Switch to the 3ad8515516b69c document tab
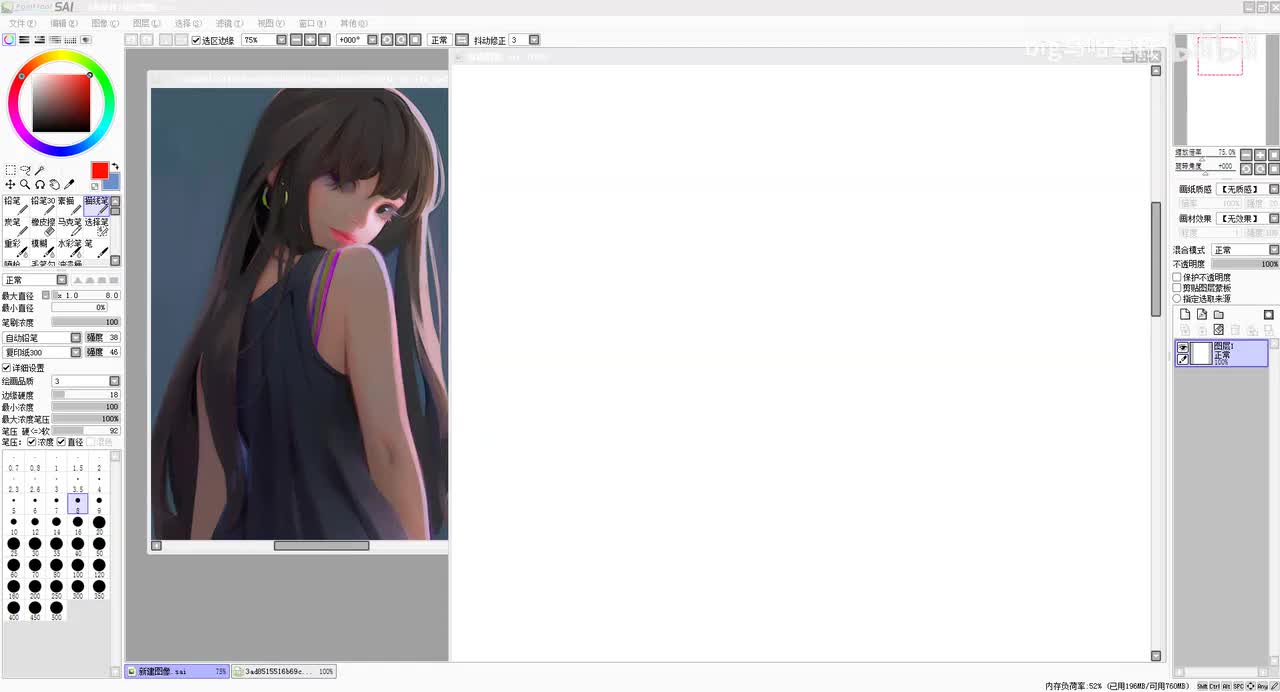 284,672
